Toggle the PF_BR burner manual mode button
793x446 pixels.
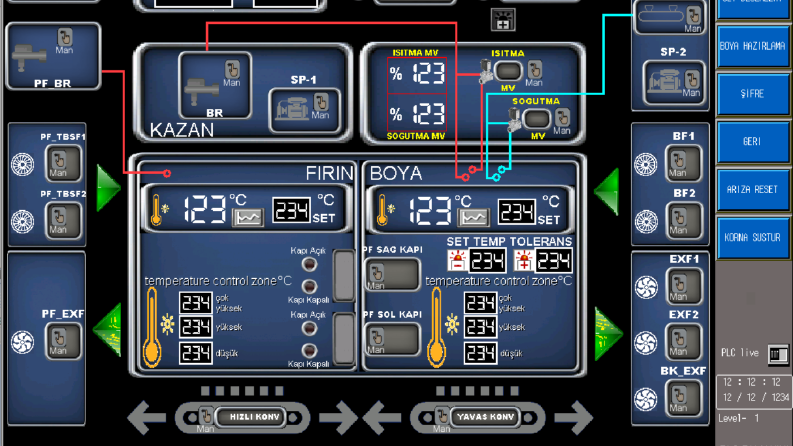(64, 41)
